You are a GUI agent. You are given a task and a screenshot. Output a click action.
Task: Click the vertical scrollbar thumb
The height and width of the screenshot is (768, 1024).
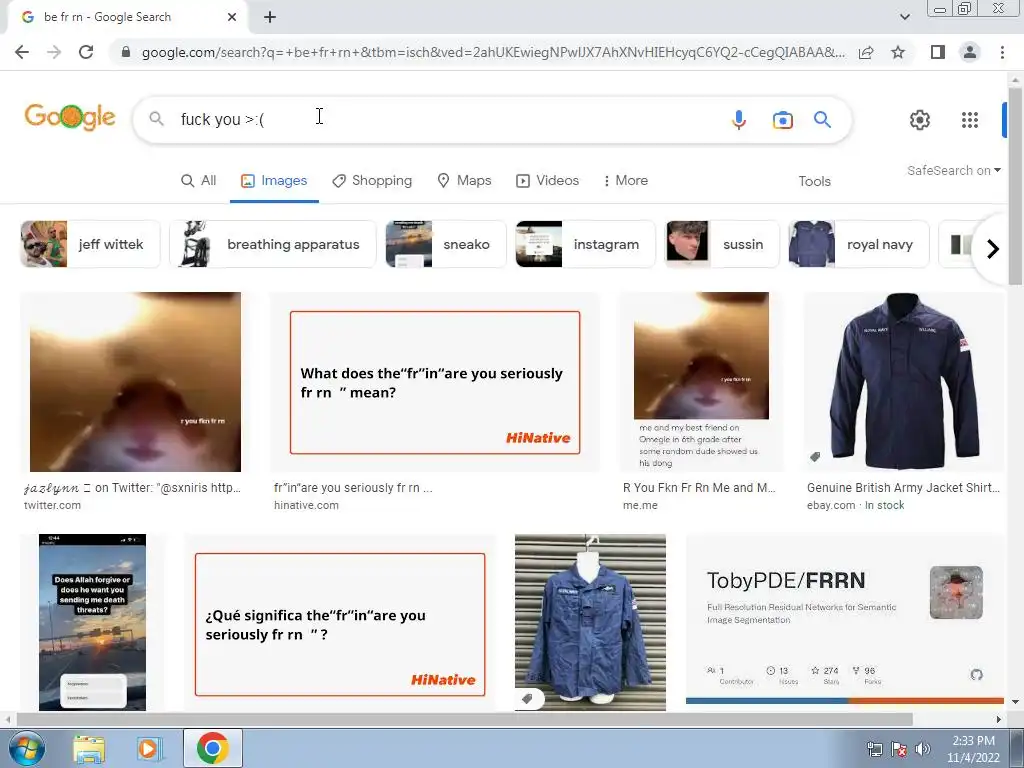1015,186
